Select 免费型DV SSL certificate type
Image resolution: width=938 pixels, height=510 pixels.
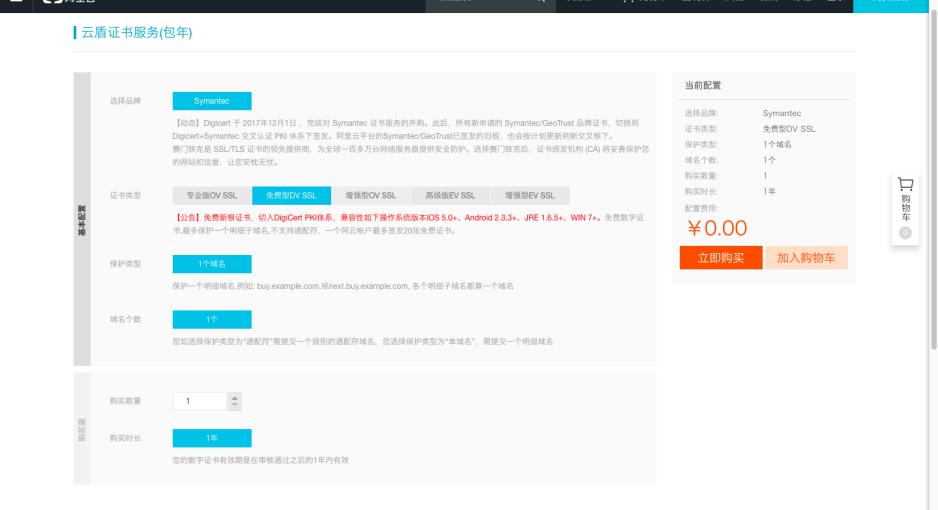(x=291, y=195)
